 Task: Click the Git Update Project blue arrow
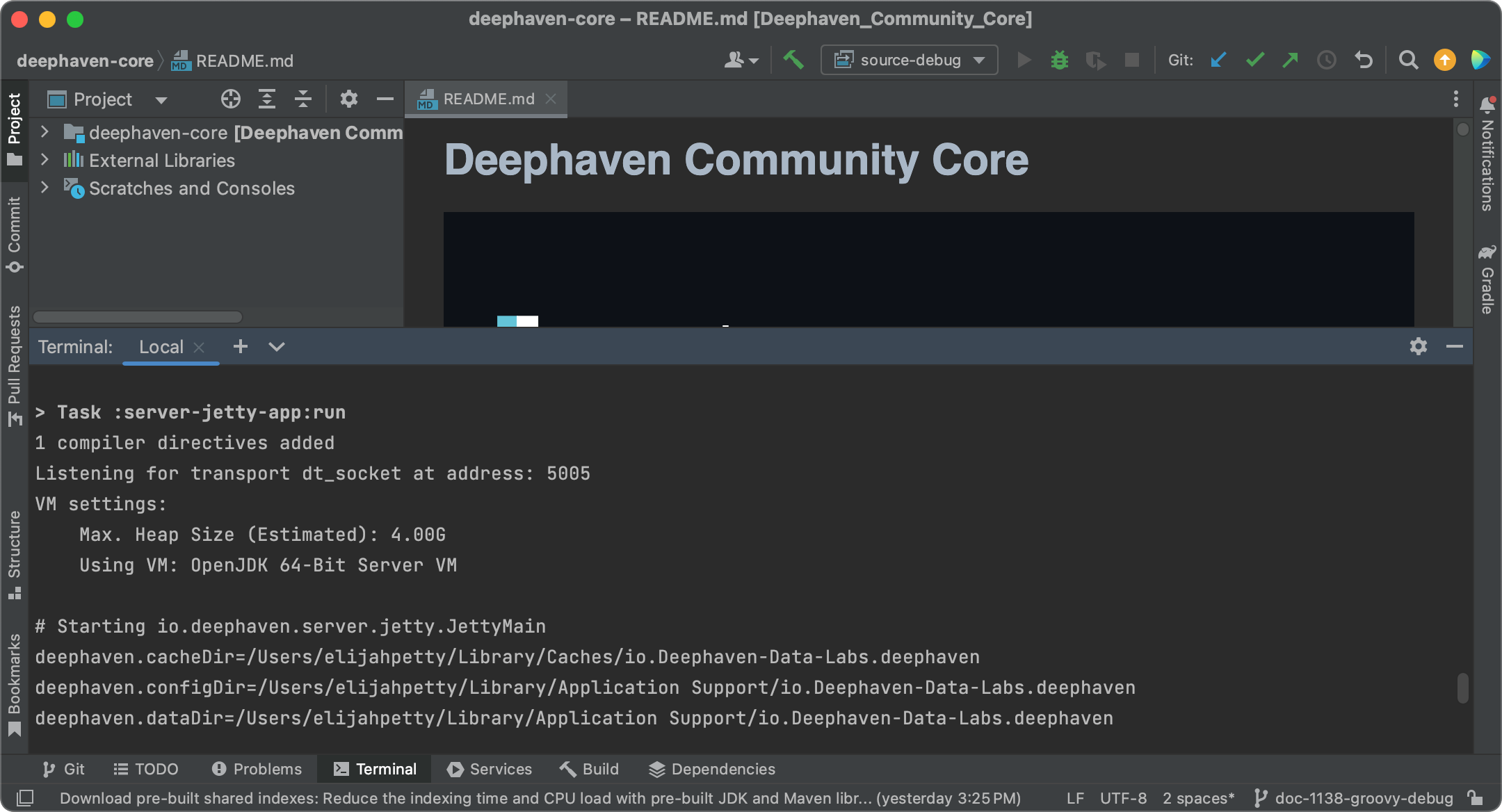click(x=1218, y=60)
